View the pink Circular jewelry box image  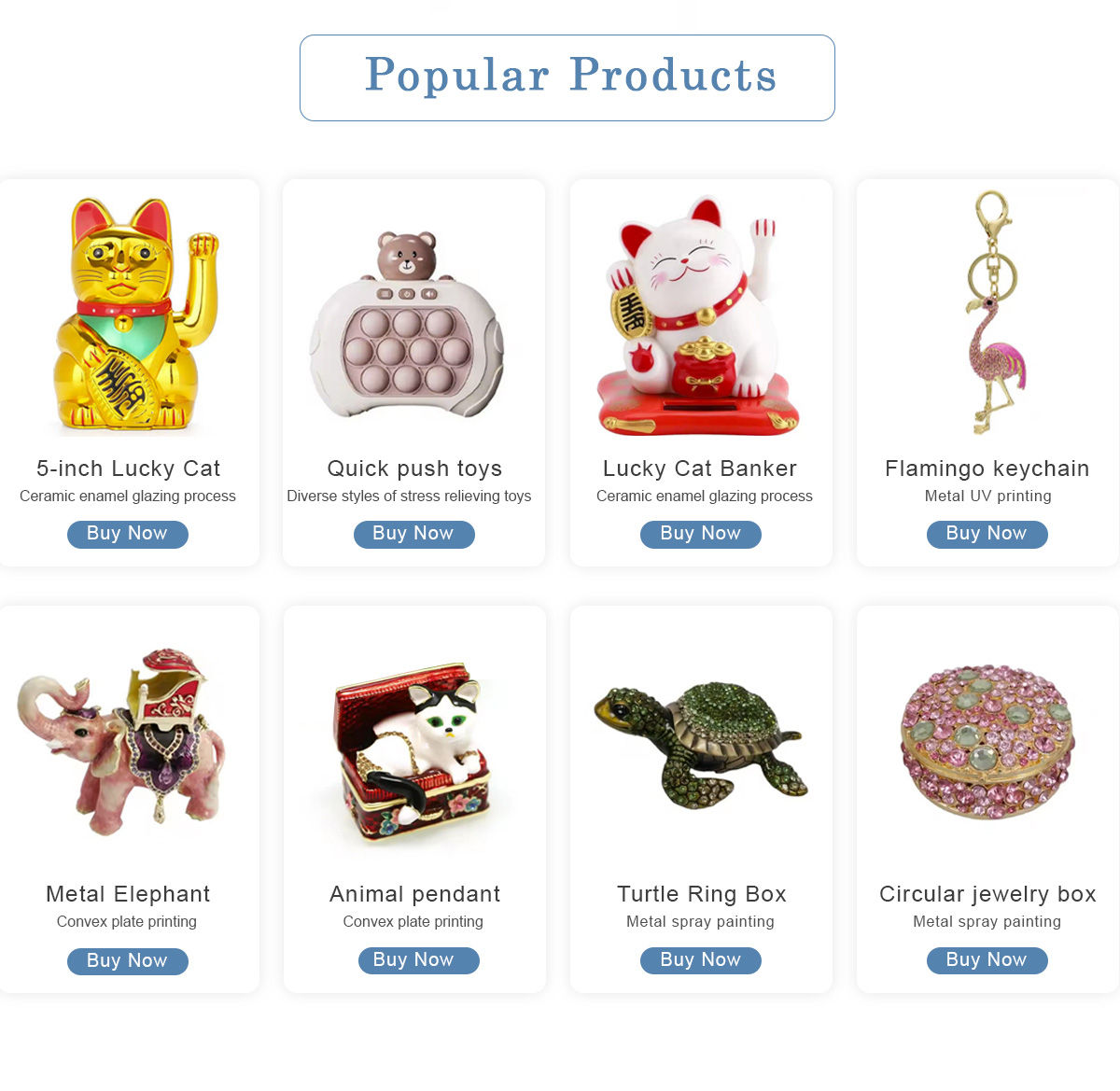coord(987,742)
